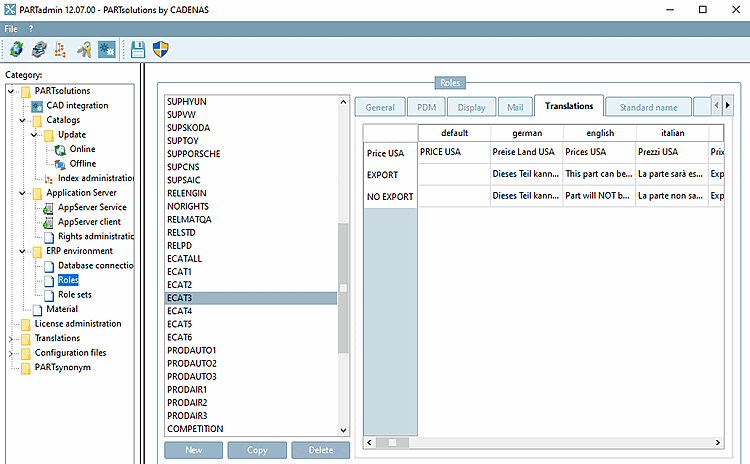
Task: Click the Role sets page icon
Action: [49, 296]
